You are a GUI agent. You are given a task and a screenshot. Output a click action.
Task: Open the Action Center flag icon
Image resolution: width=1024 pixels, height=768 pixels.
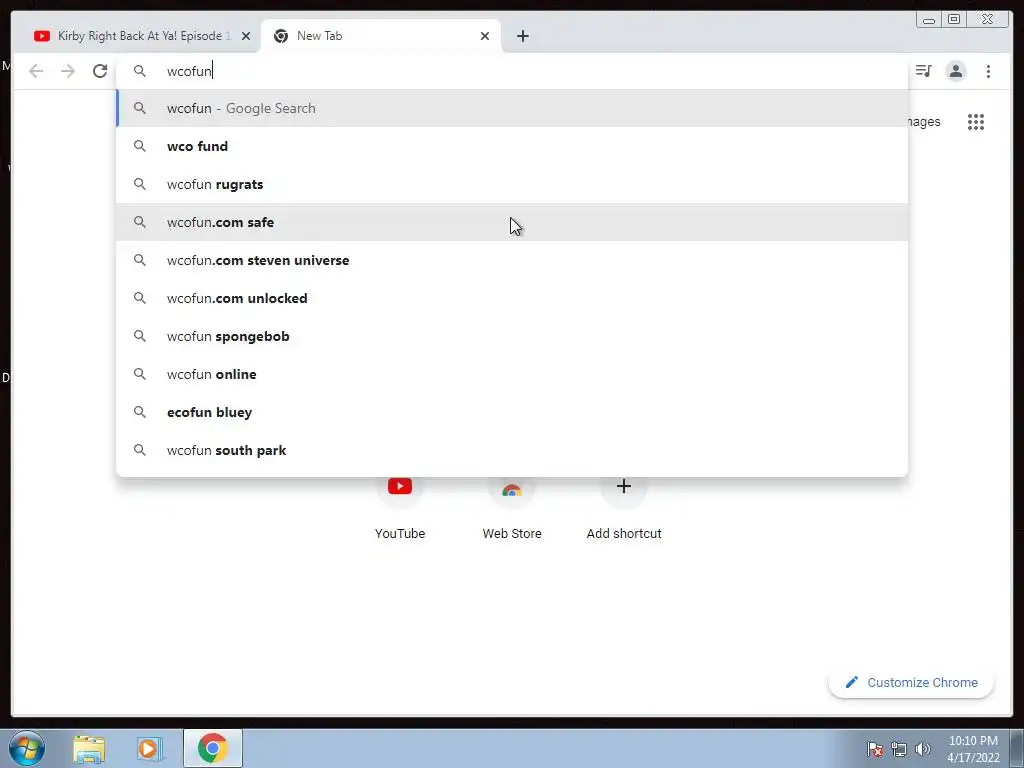pos(875,749)
